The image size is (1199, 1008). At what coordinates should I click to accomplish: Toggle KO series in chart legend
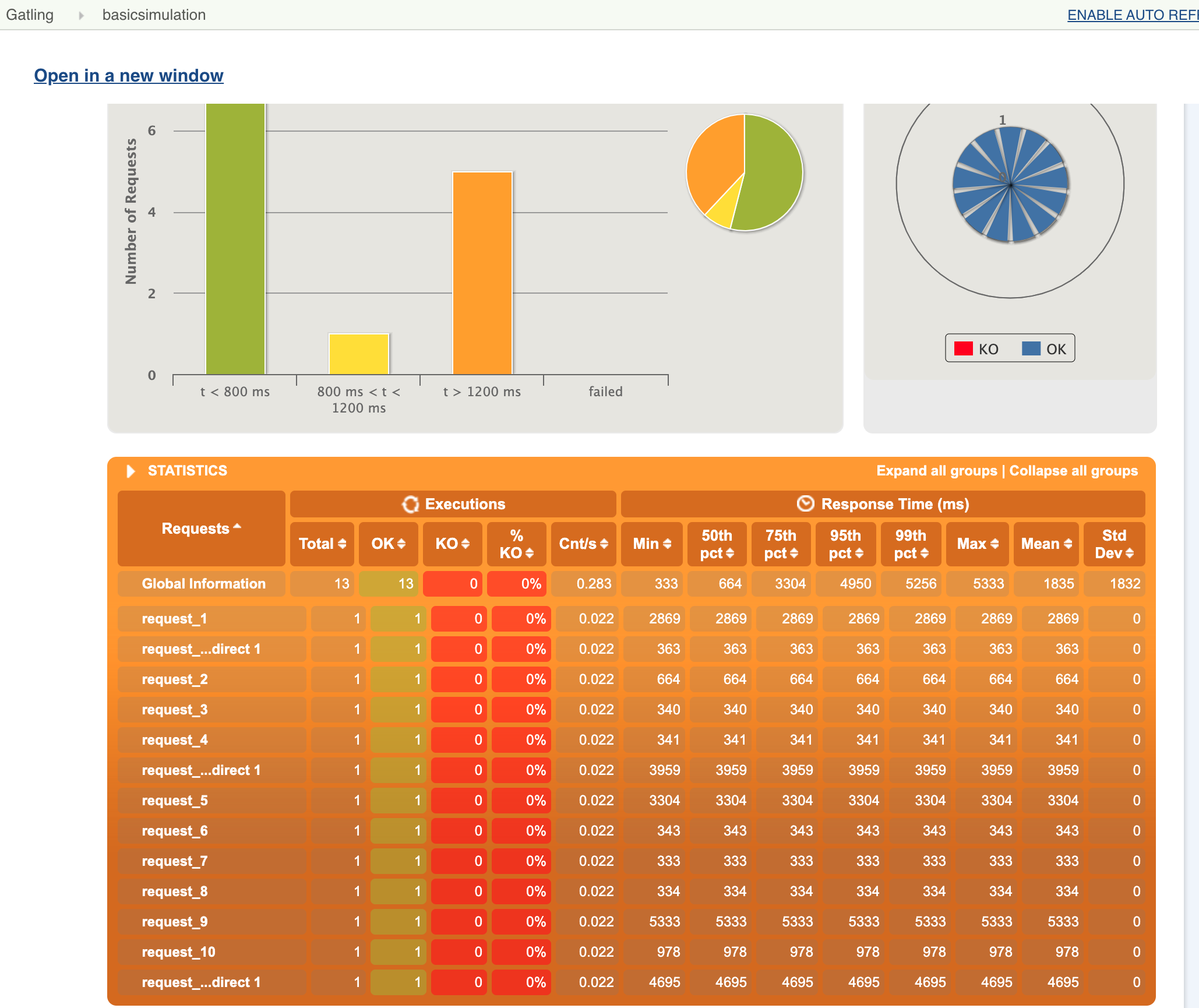click(976, 348)
